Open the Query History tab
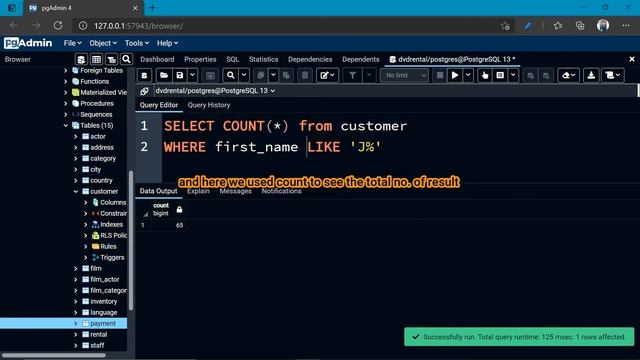 pos(209,105)
